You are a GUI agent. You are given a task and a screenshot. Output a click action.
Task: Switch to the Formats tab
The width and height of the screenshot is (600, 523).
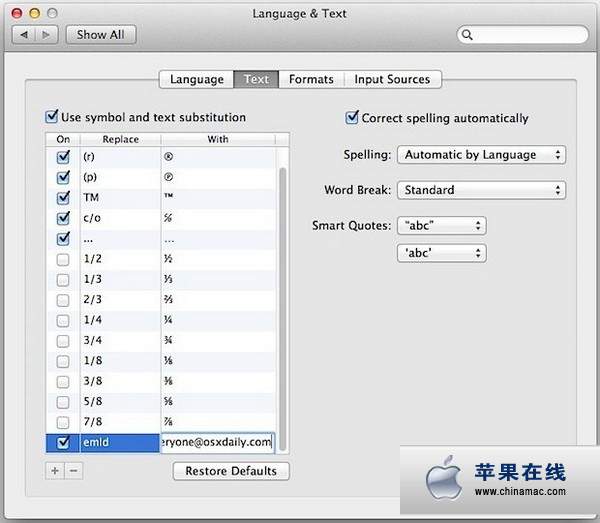click(x=311, y=79)
